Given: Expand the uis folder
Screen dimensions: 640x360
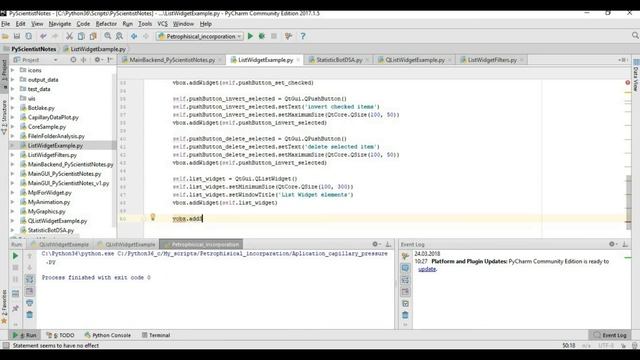Looking at the screenshot, I should [13, 98].
